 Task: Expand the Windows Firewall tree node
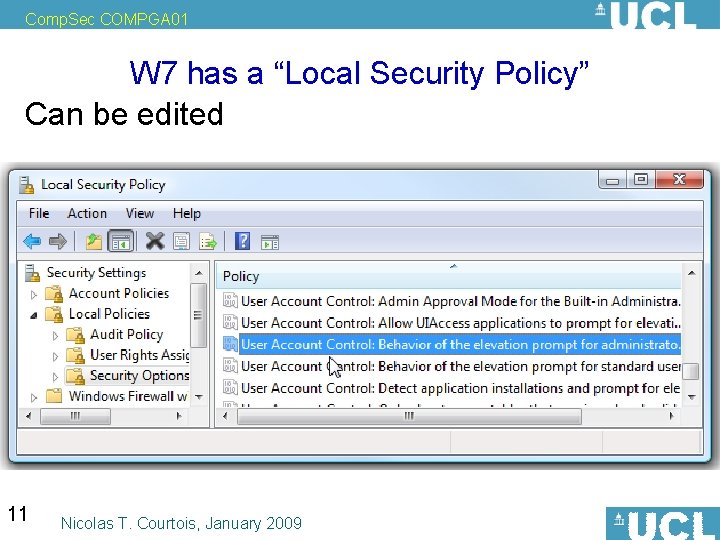point(34,397)
